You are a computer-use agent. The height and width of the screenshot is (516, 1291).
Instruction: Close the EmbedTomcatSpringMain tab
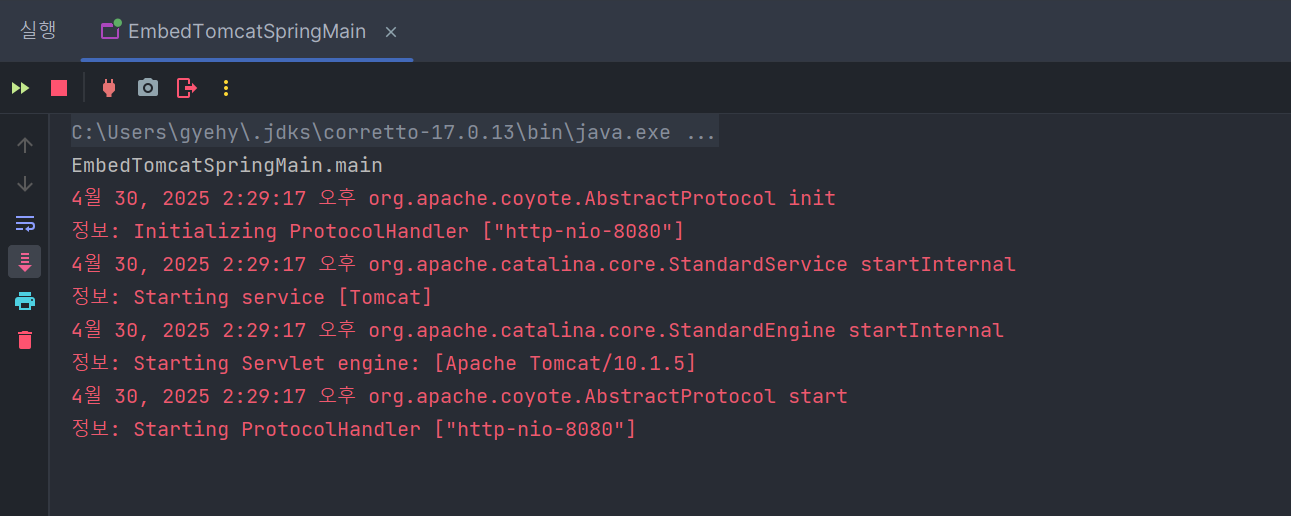pos(391,32)
